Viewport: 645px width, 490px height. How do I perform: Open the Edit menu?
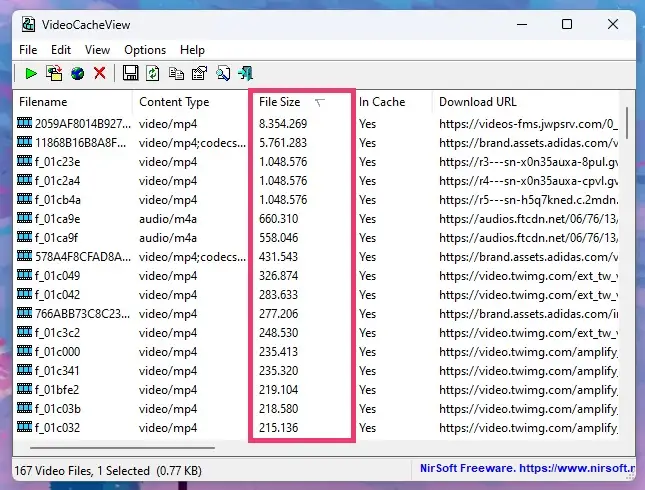61,50
